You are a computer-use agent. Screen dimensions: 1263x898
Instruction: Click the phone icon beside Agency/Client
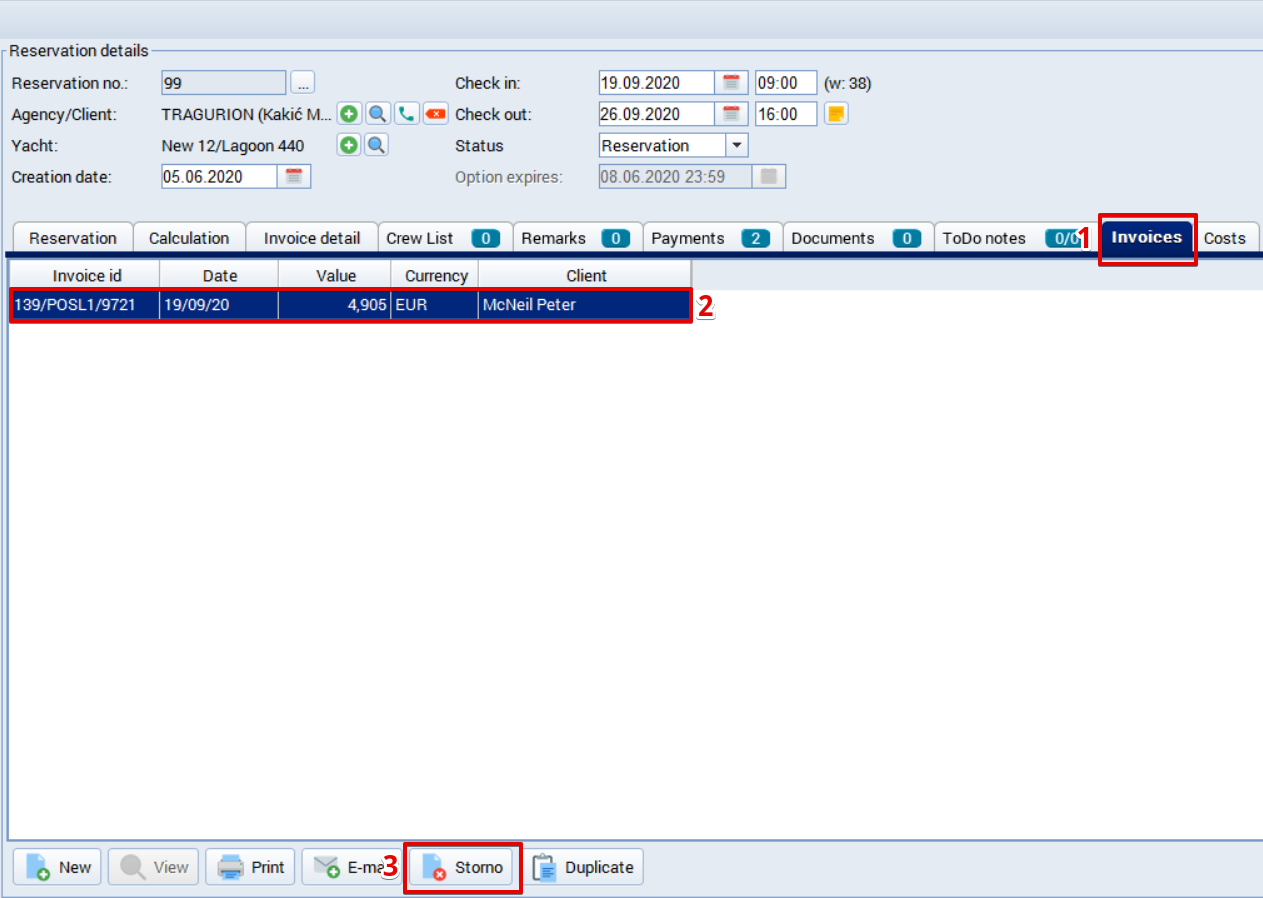click(x=406, y=114)
